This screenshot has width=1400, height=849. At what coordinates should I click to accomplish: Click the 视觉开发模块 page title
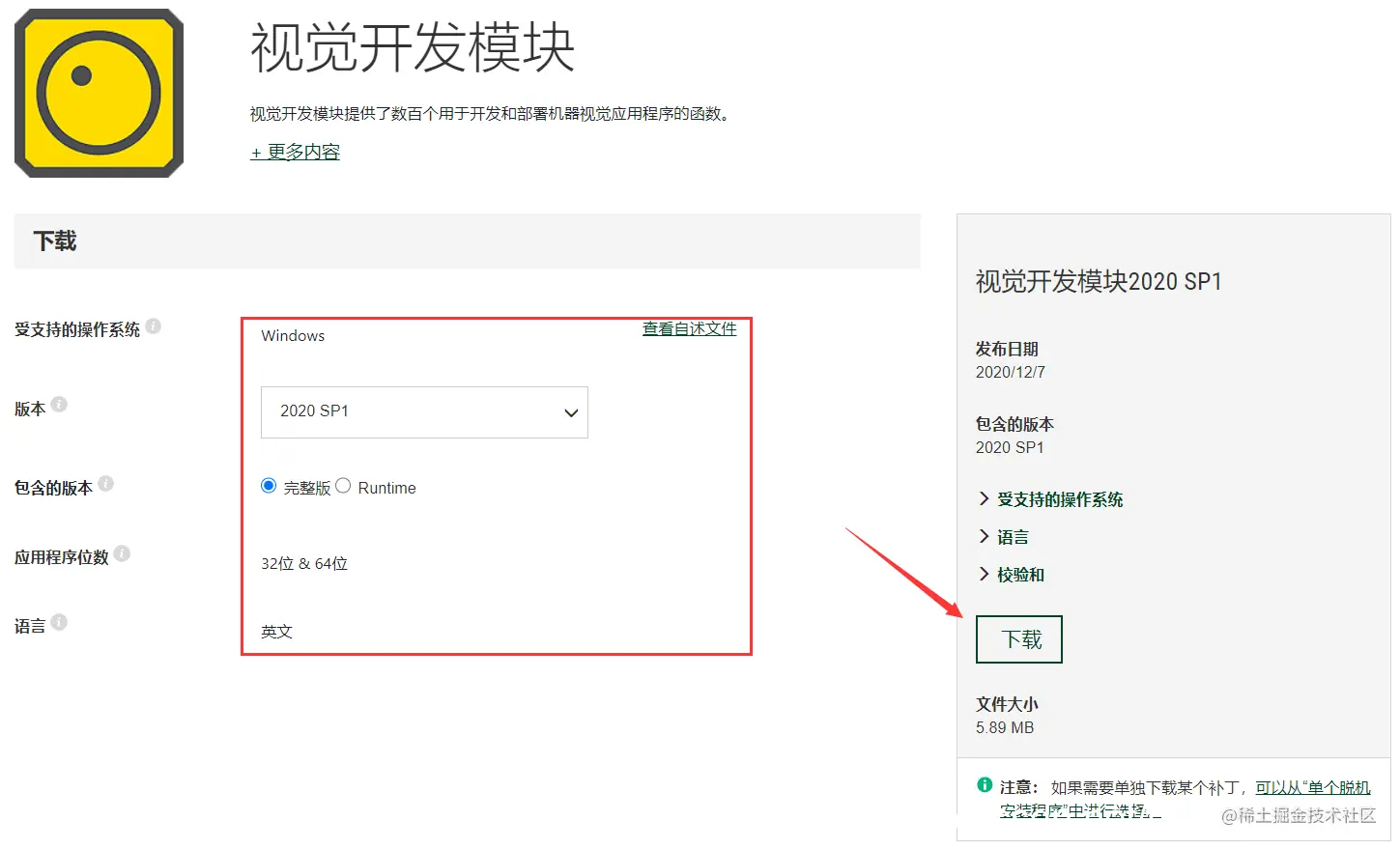click(x=413, y=47)
